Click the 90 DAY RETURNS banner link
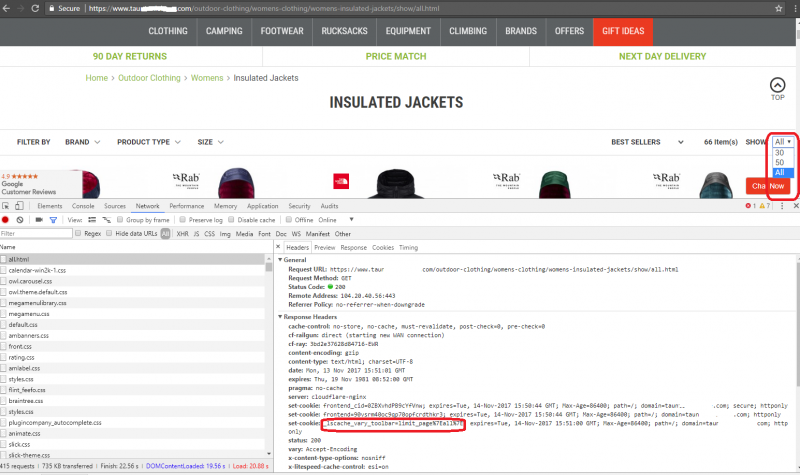This screenshot has height=475, width=800. [x=130, y=56]
